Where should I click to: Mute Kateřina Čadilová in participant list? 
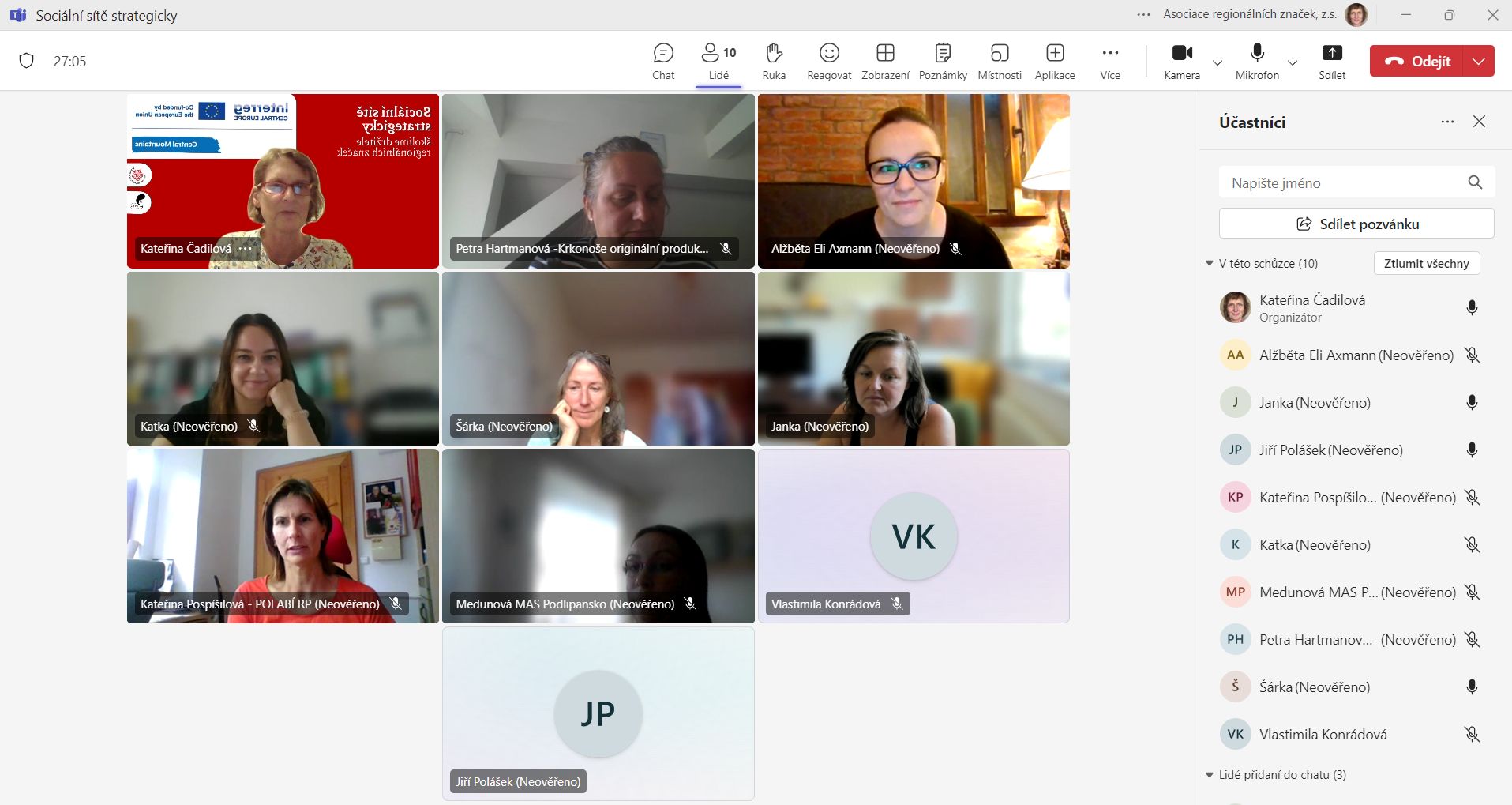1472,307
